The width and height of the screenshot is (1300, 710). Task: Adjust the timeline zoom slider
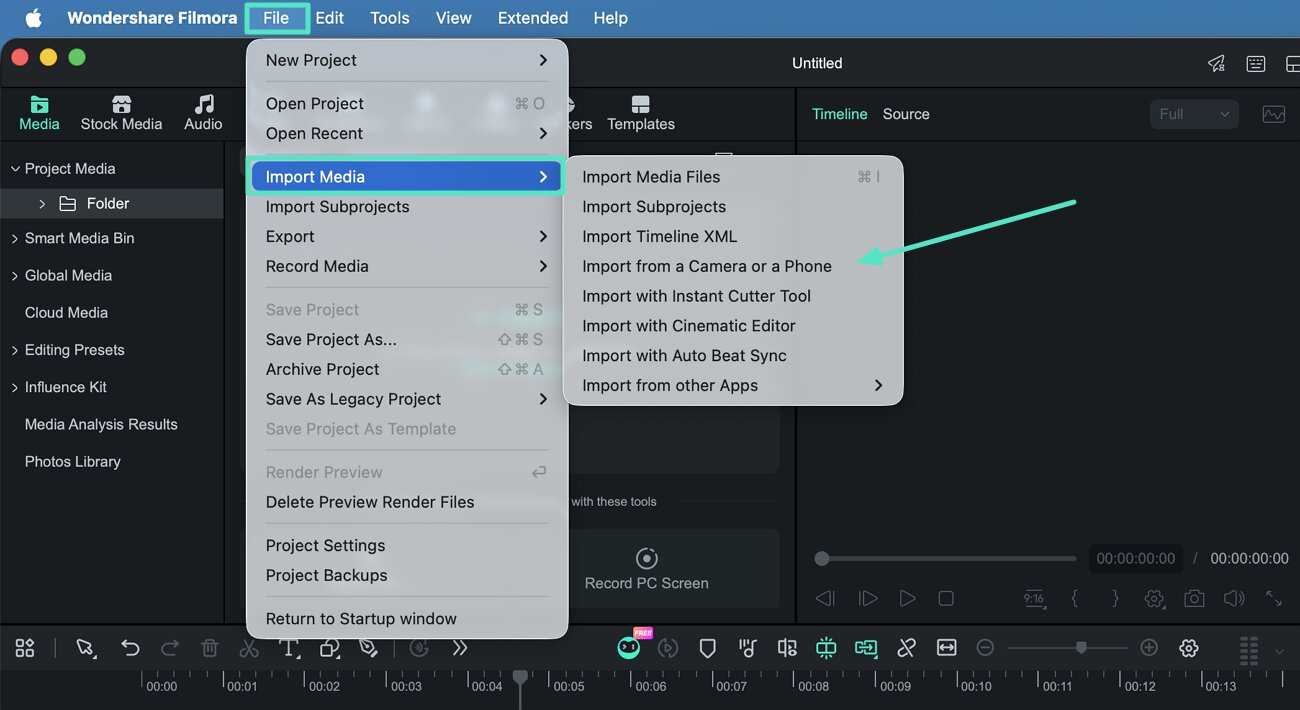(x=1067, y=648)
